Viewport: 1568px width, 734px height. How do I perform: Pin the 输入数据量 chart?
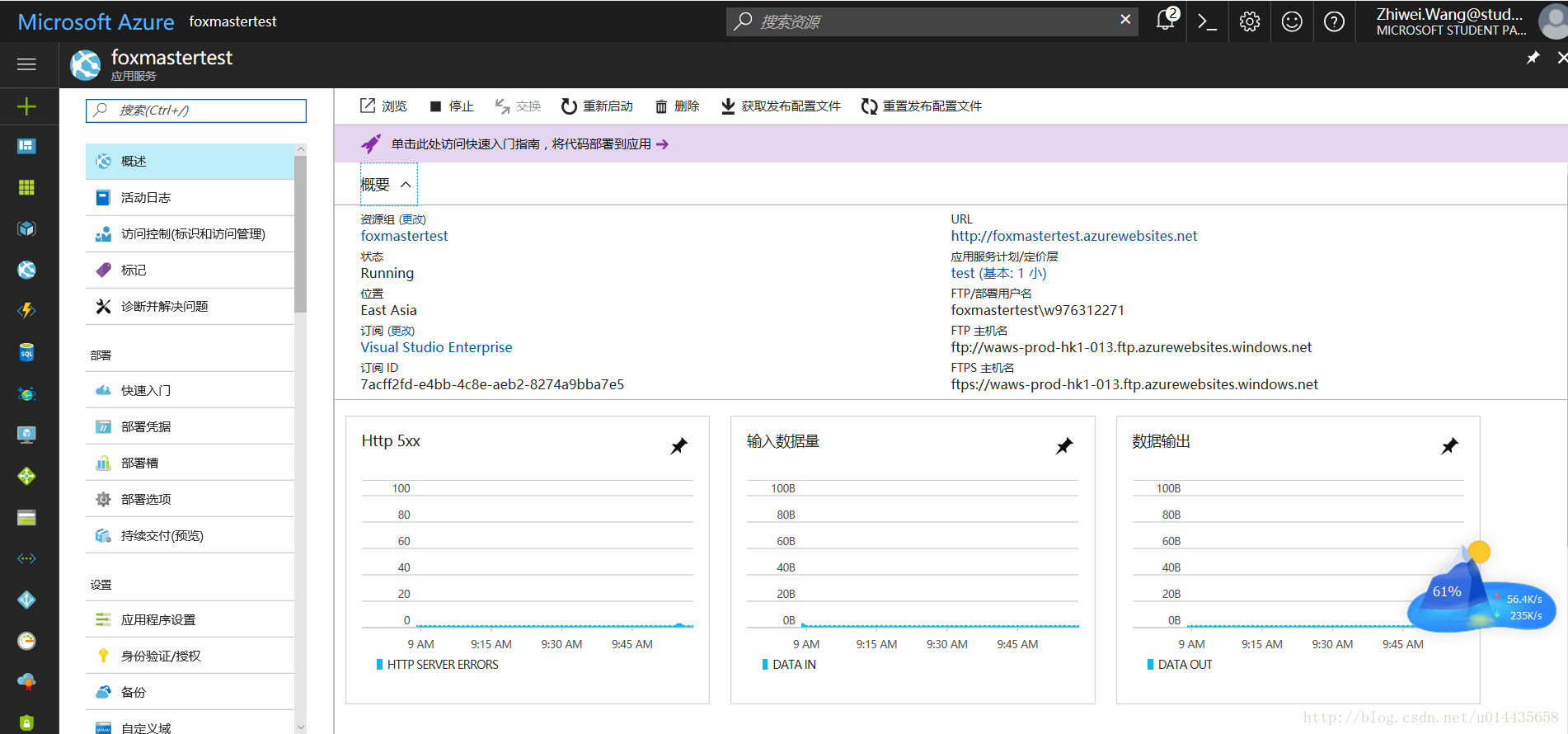pyautogui.click(x=1064, y=446)
